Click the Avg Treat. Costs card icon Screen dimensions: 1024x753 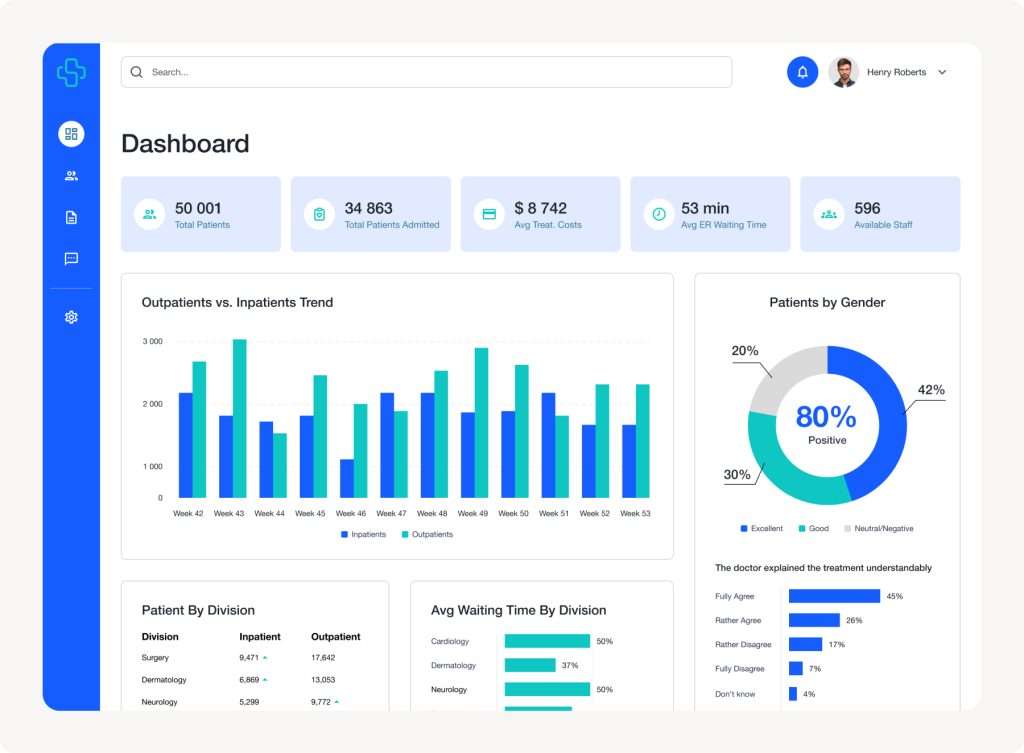(x=490, y=214)
